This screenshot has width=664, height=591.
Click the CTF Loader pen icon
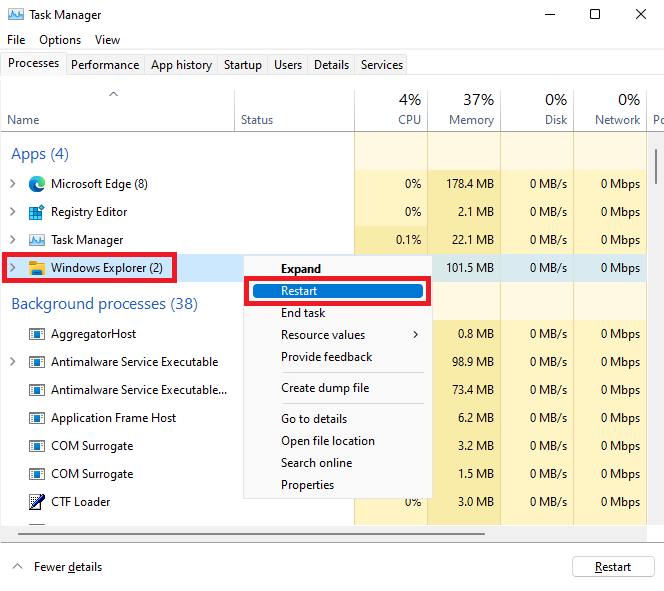point(37,502)
